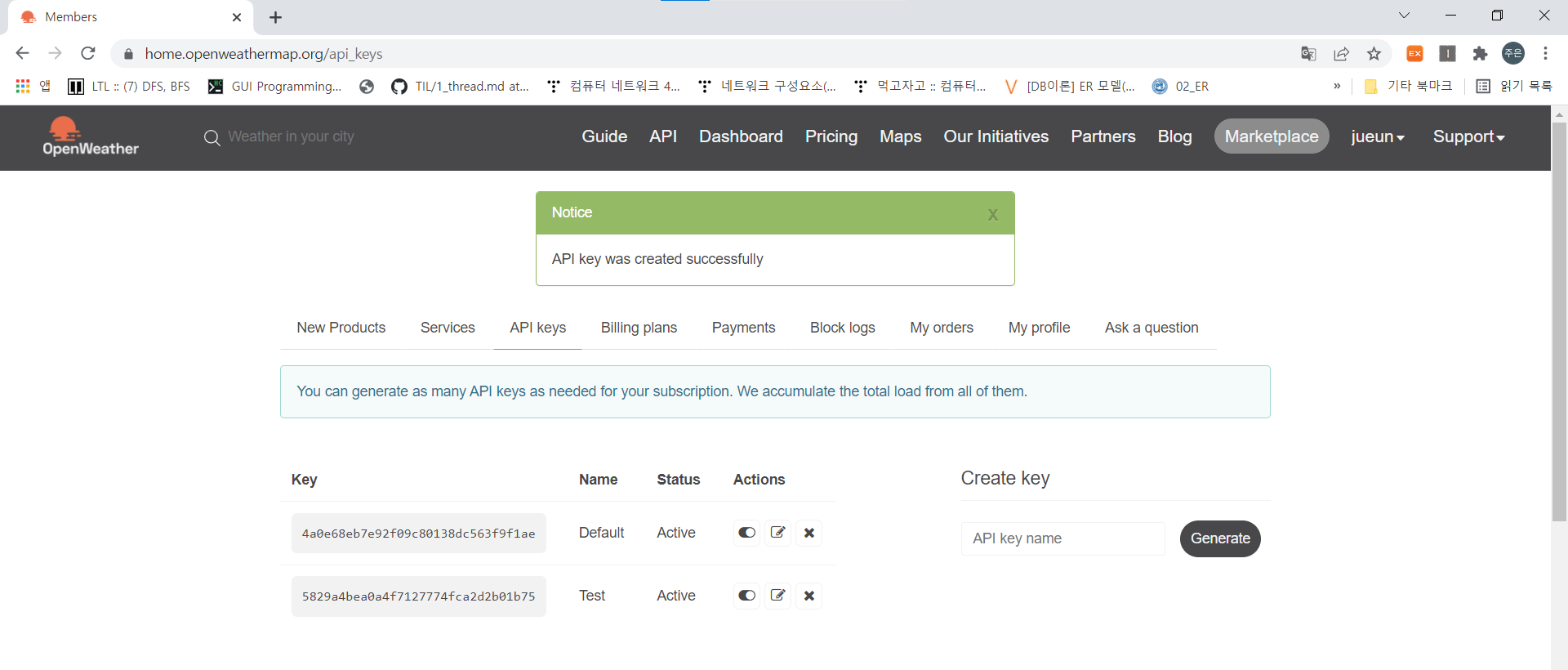Switch to the Billing plans tab
Screen dimensions: 1568x670
pyautogui.click(x=639, y=328)
